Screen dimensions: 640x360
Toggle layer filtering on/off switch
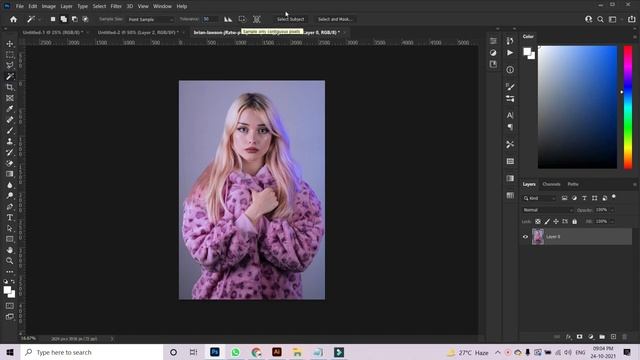coord(613,197)
